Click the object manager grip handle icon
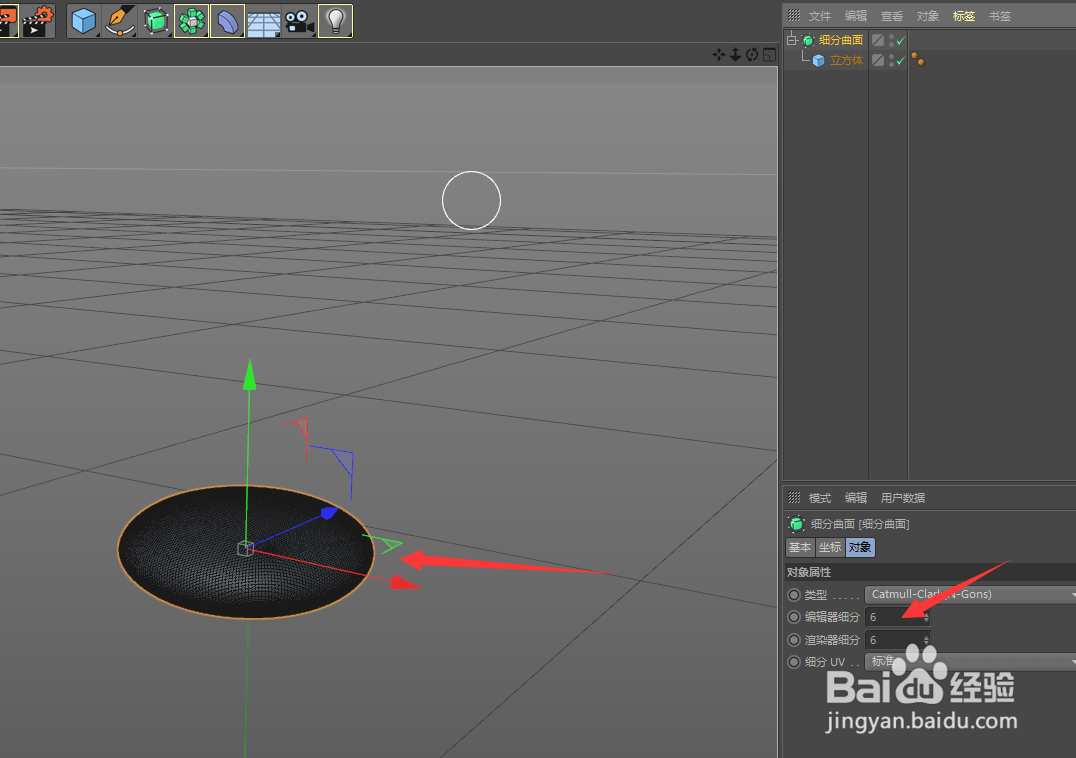The width and height of the screenshot is (1076, 758). tap(794, 15)
